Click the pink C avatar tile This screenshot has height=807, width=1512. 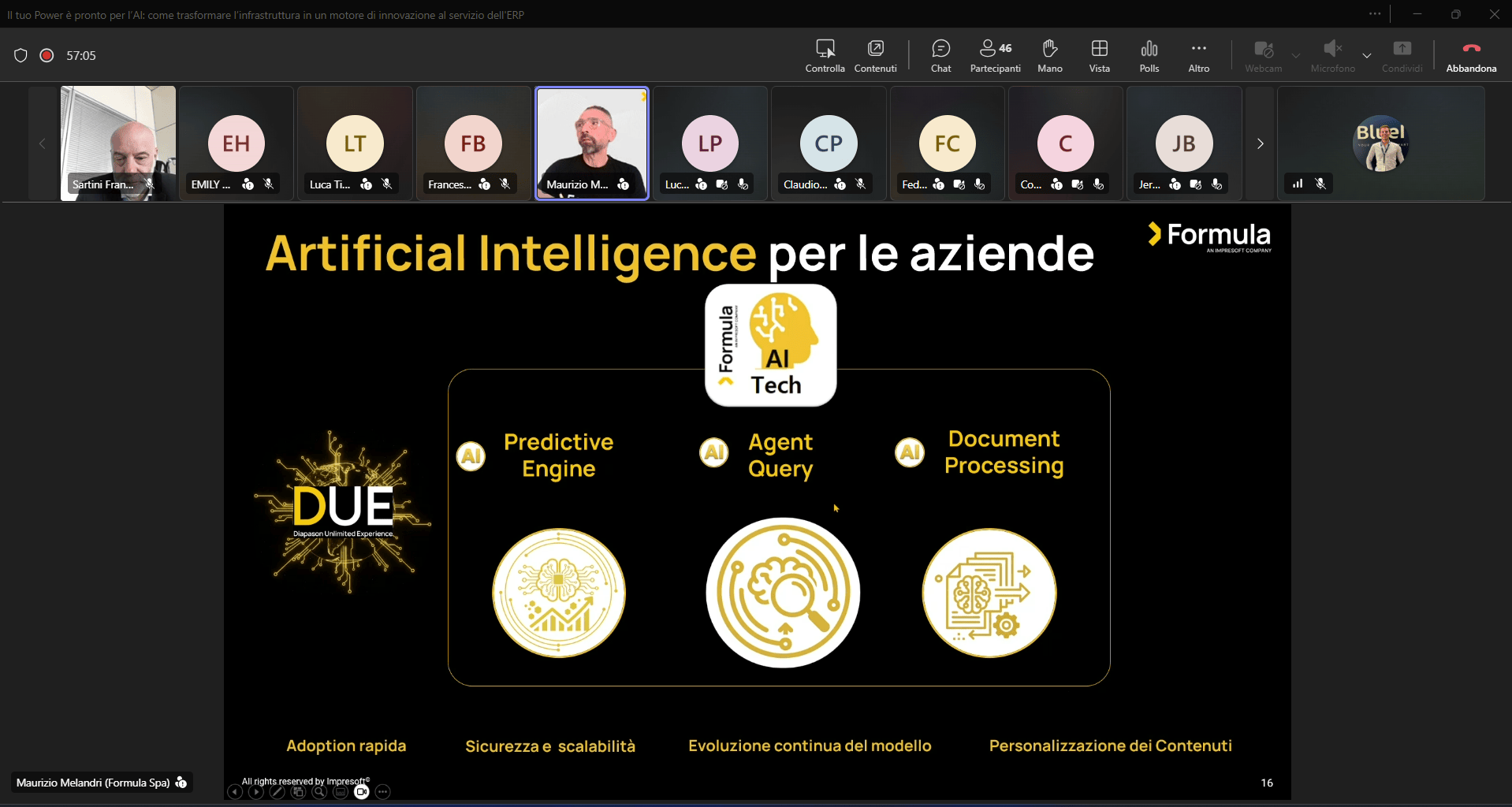[1066, 143]
